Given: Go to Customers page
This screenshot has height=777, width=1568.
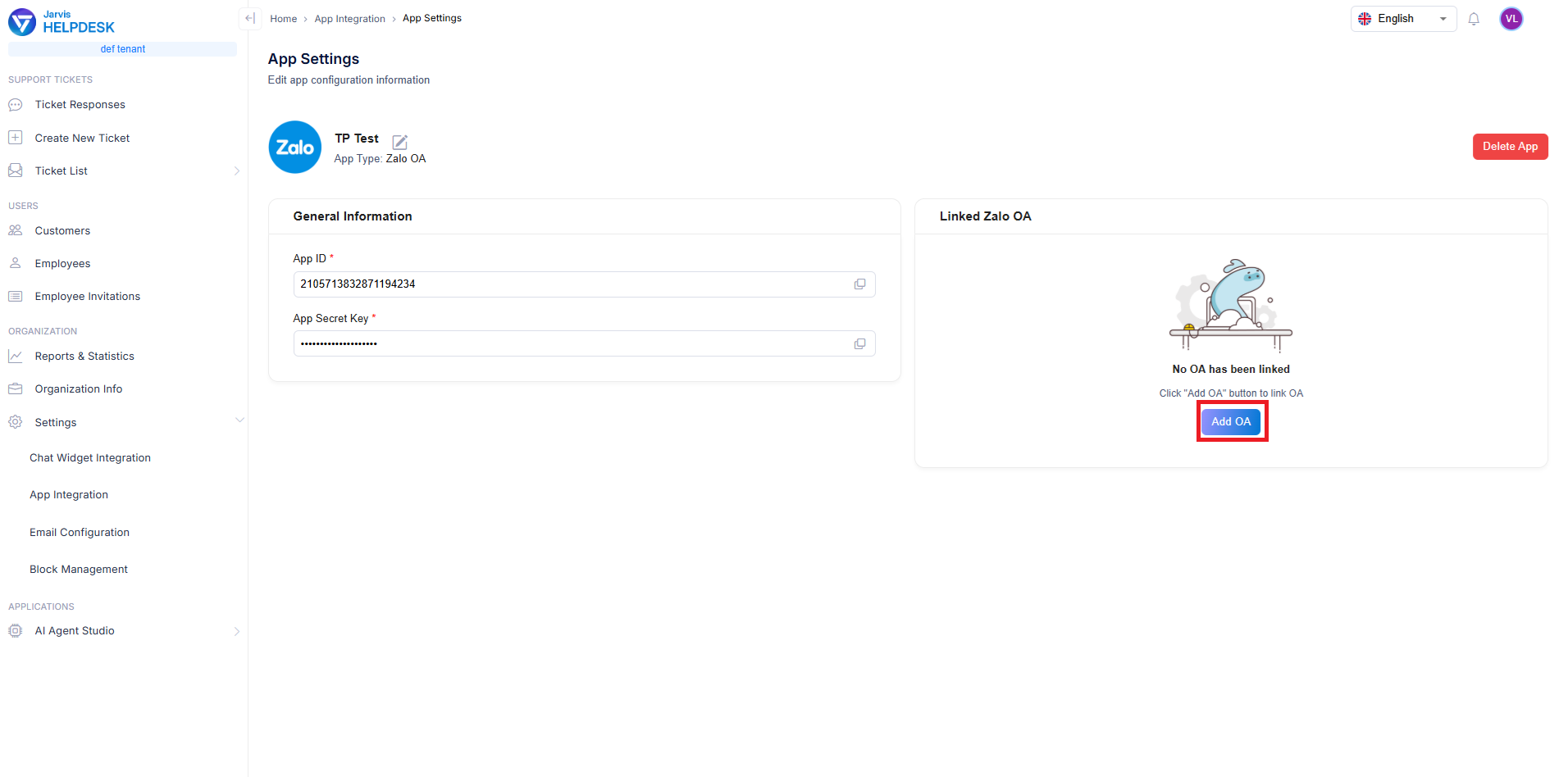Looking at the screenshot, I should point(62,230).
